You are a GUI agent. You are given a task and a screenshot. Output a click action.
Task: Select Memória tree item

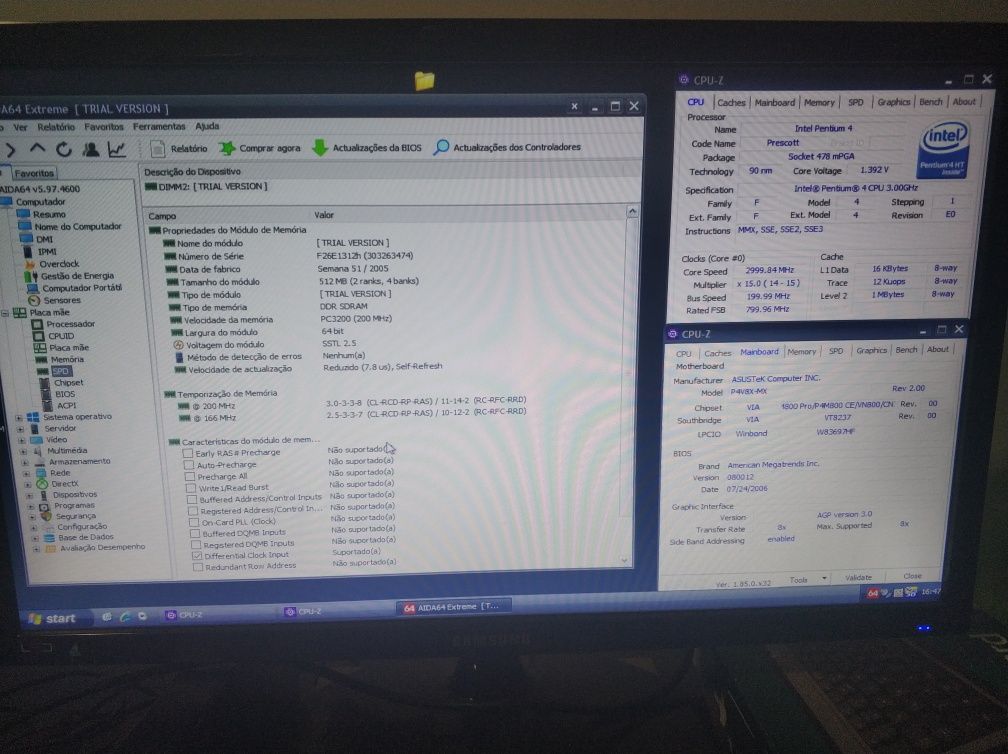60,359
